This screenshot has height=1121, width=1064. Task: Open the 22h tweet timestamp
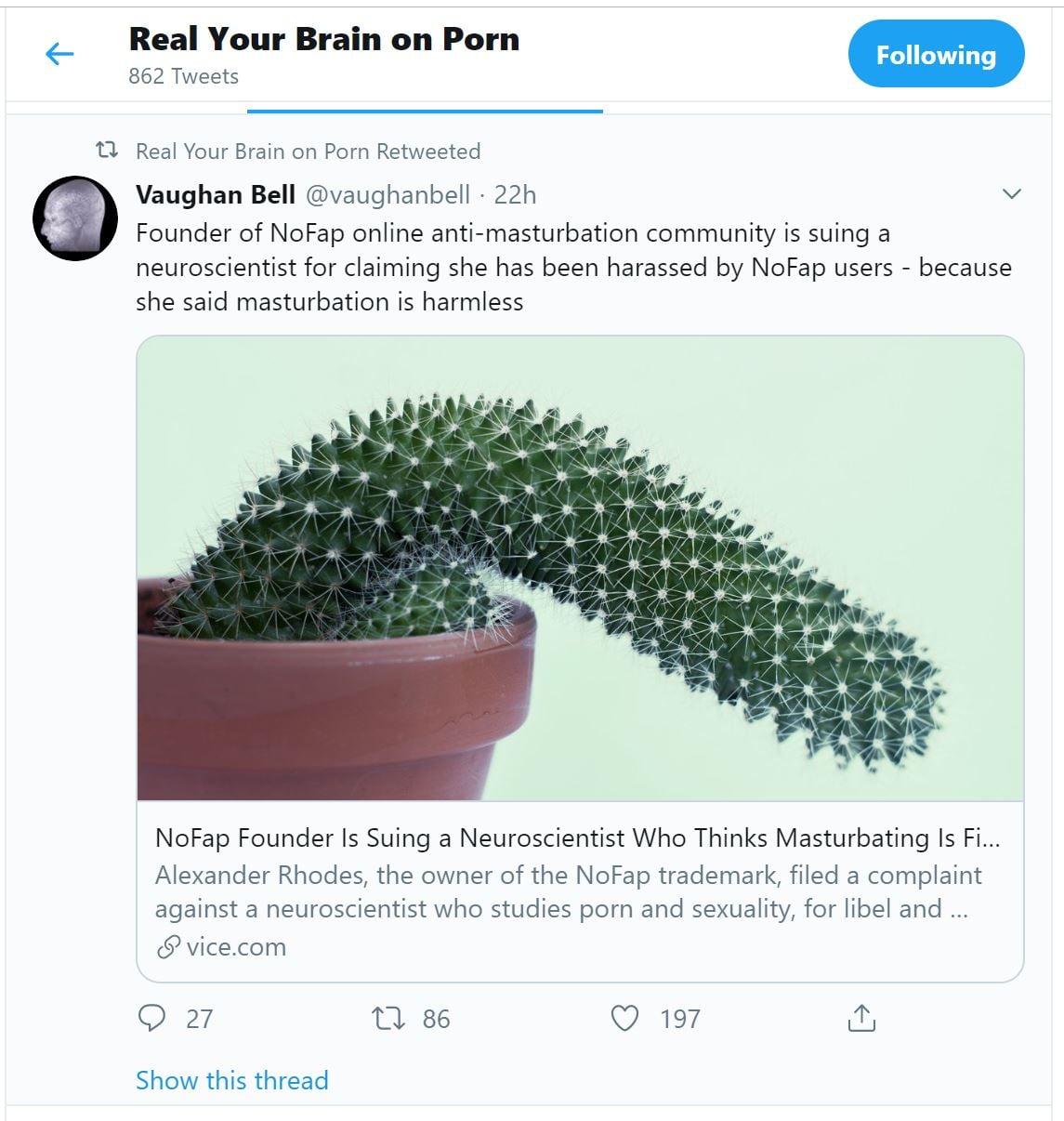(x=515, y=194)
